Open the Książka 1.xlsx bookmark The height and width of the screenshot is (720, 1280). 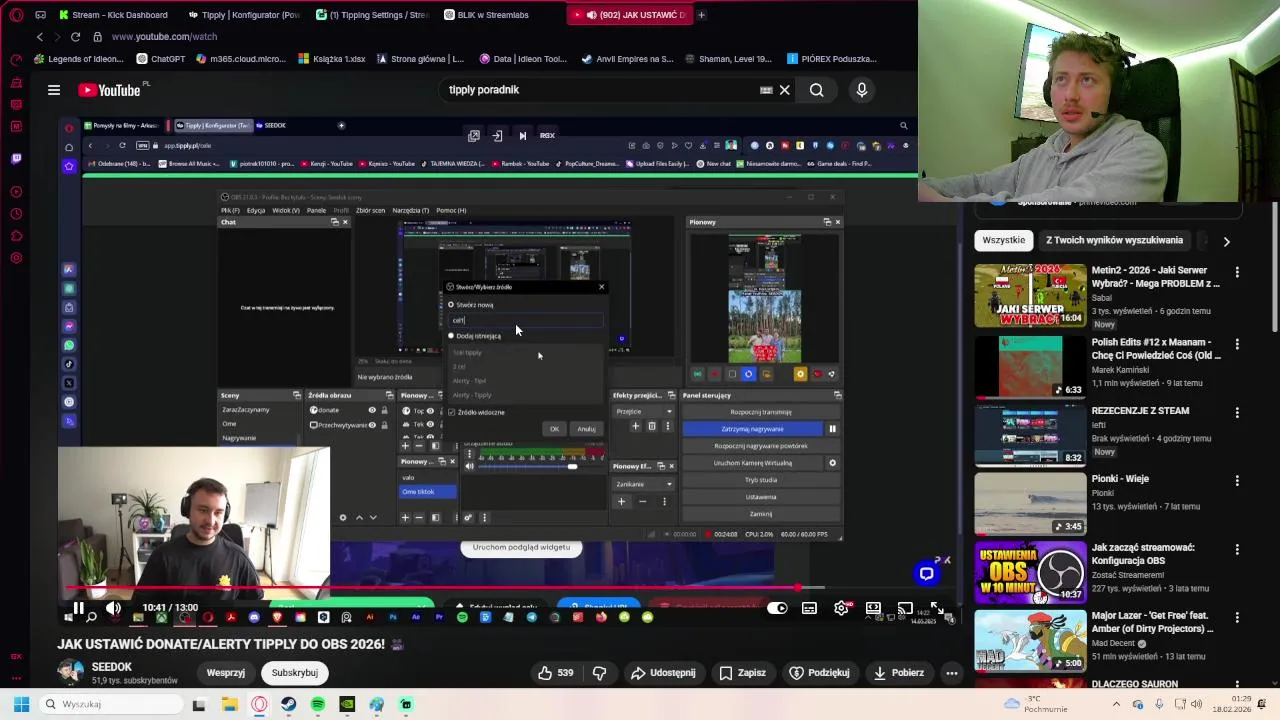coord(330,59)
